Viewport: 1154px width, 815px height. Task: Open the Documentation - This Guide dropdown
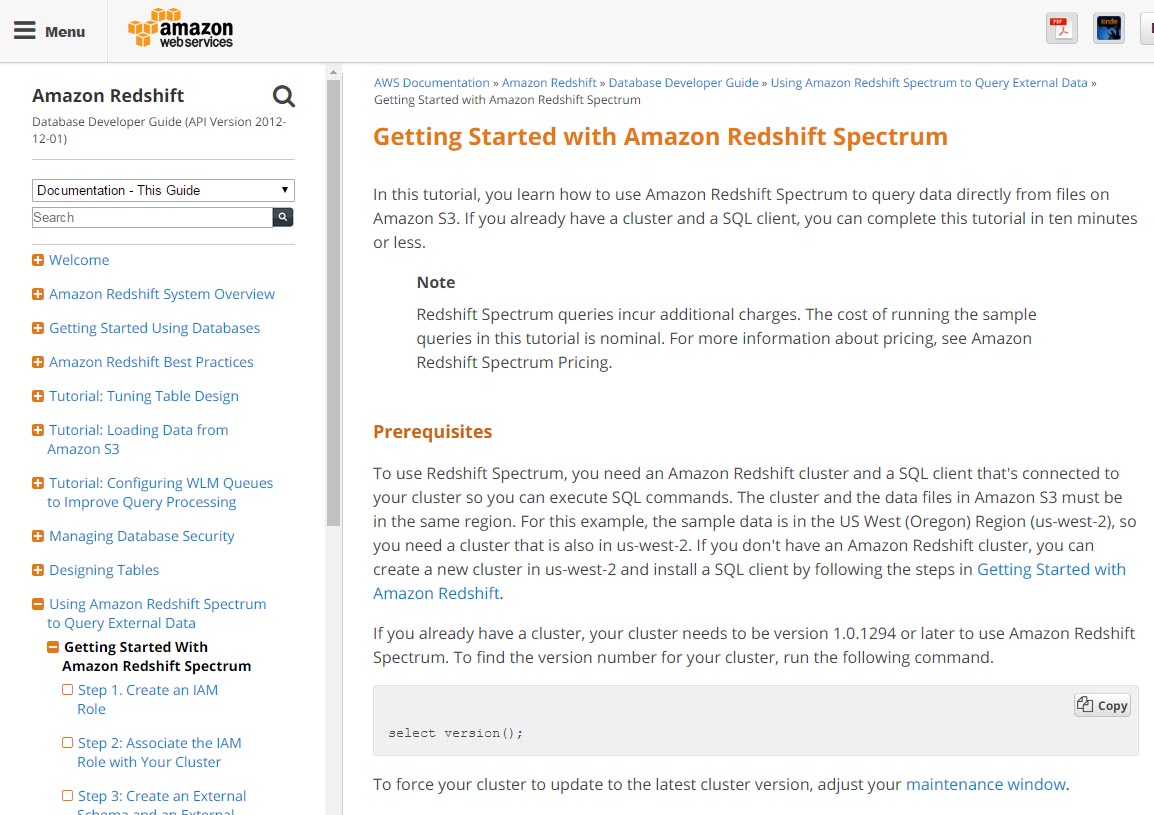[x=163, y=190]
